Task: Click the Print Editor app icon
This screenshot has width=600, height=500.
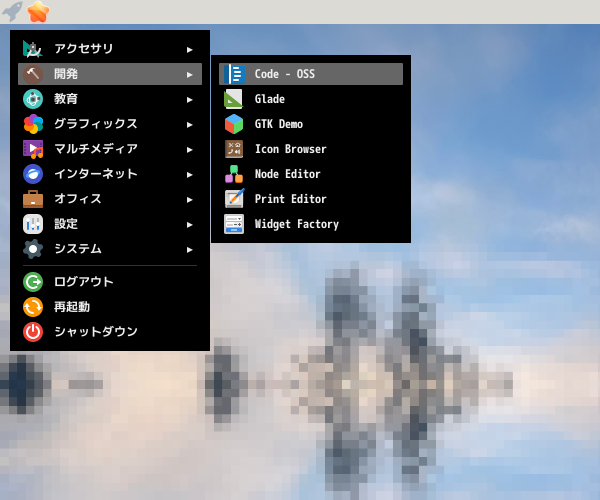Action: point(234,199)
